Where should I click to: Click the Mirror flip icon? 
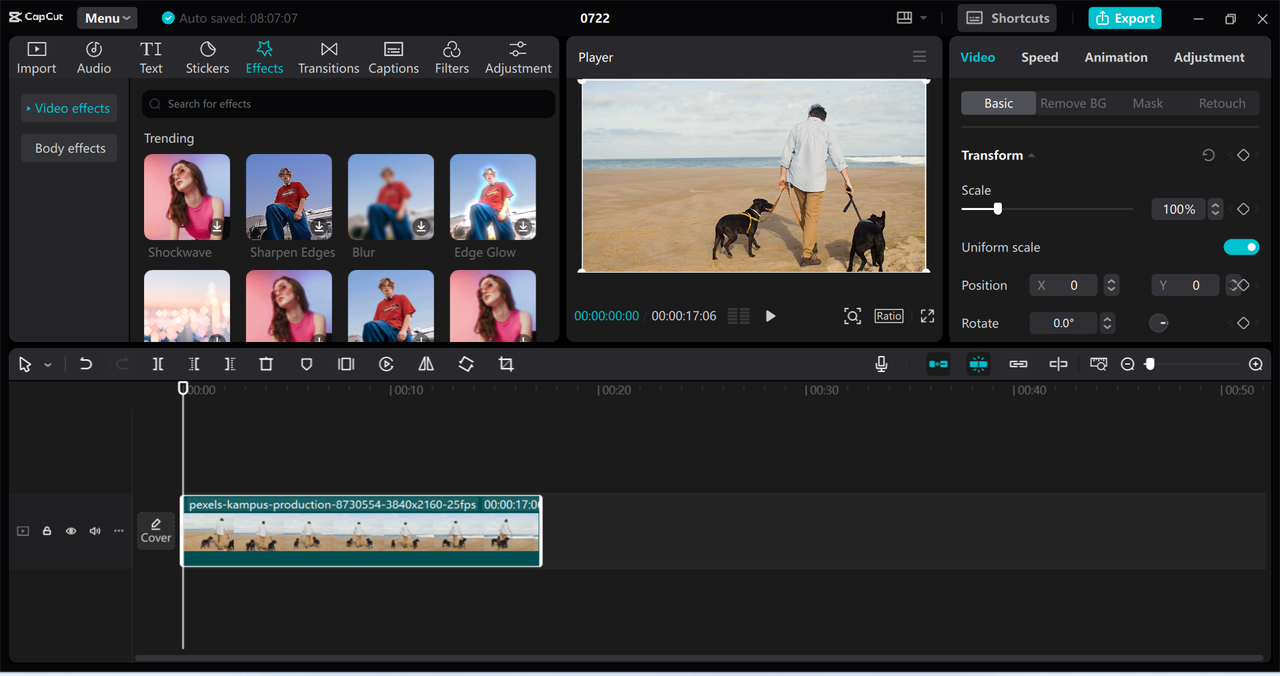click(x=426, y=364)
